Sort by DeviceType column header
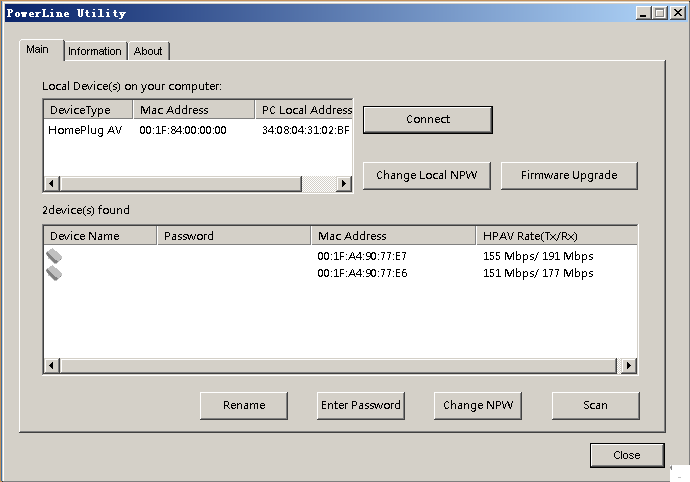Screen dimensions: 690x482 point(88,110)
